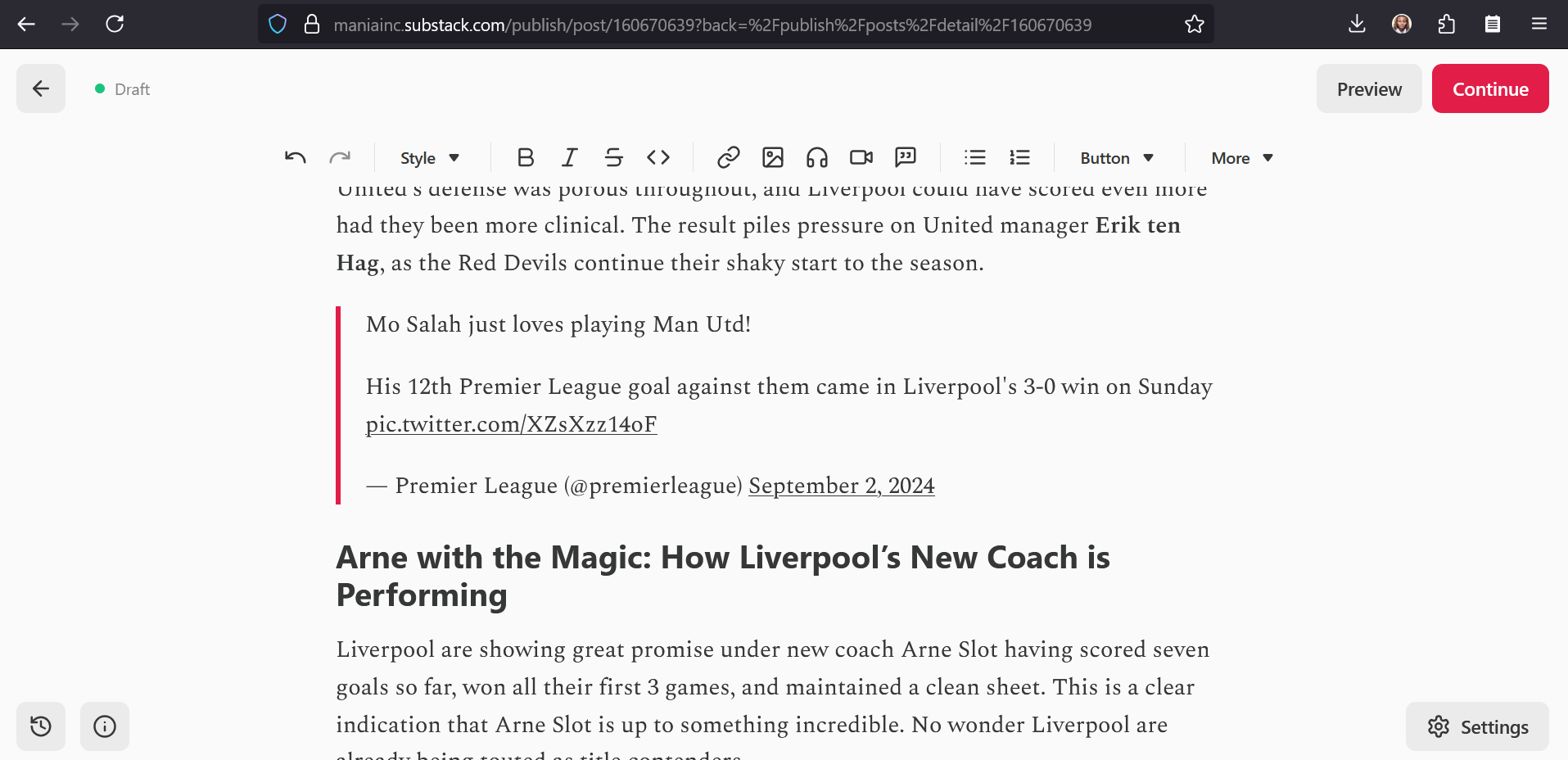Click the browser back arrow
The width and height of the screenshot is (1568, 760).
coord(26,24)
